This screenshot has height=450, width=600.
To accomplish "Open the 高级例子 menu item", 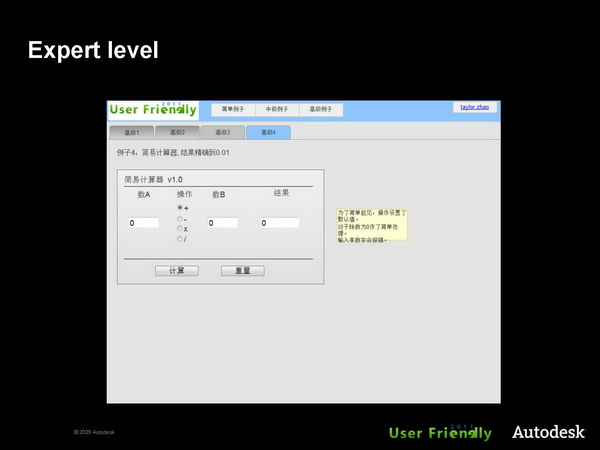I will 319,109.
